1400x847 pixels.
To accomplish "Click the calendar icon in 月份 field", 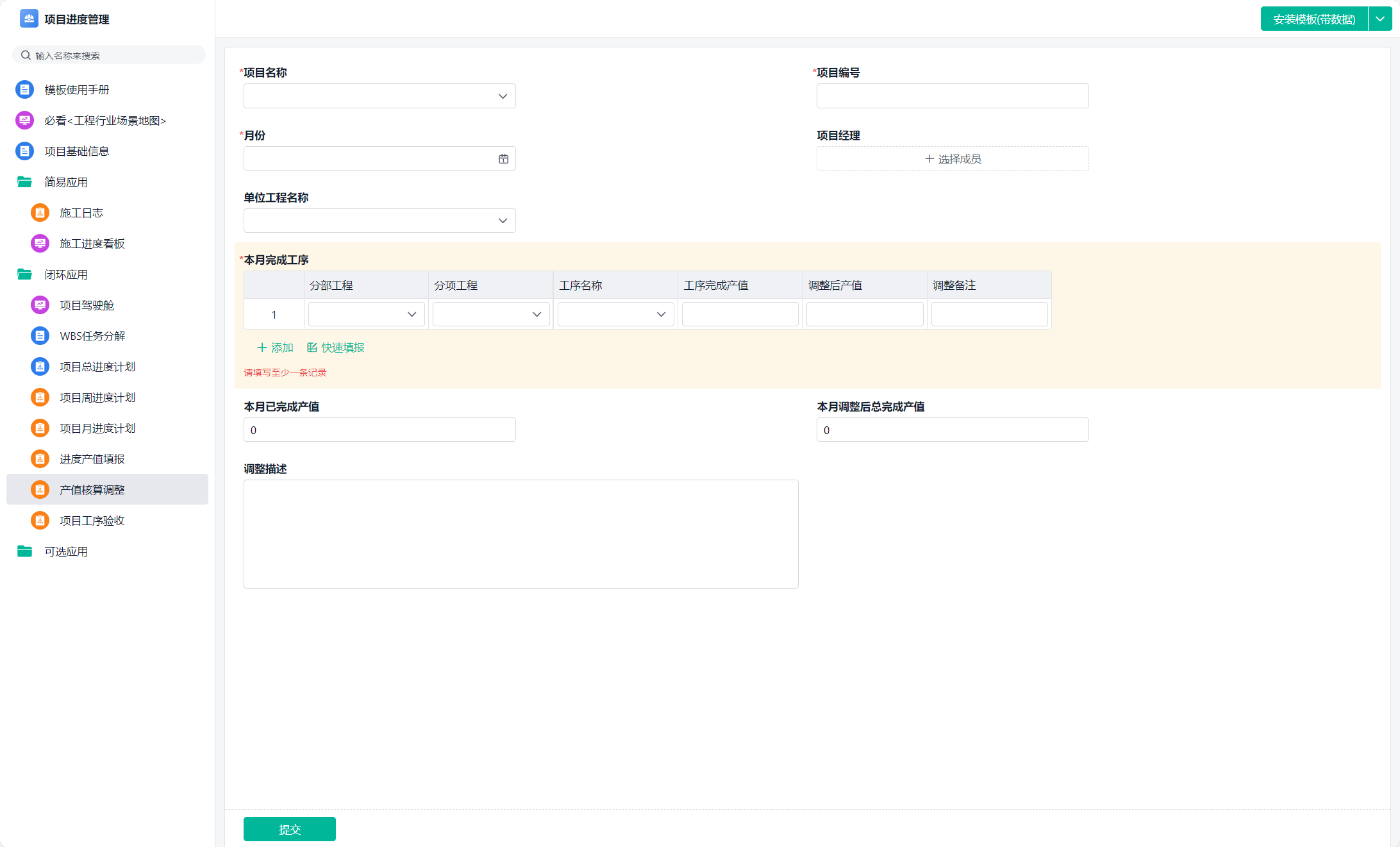I will pos(503,159).
